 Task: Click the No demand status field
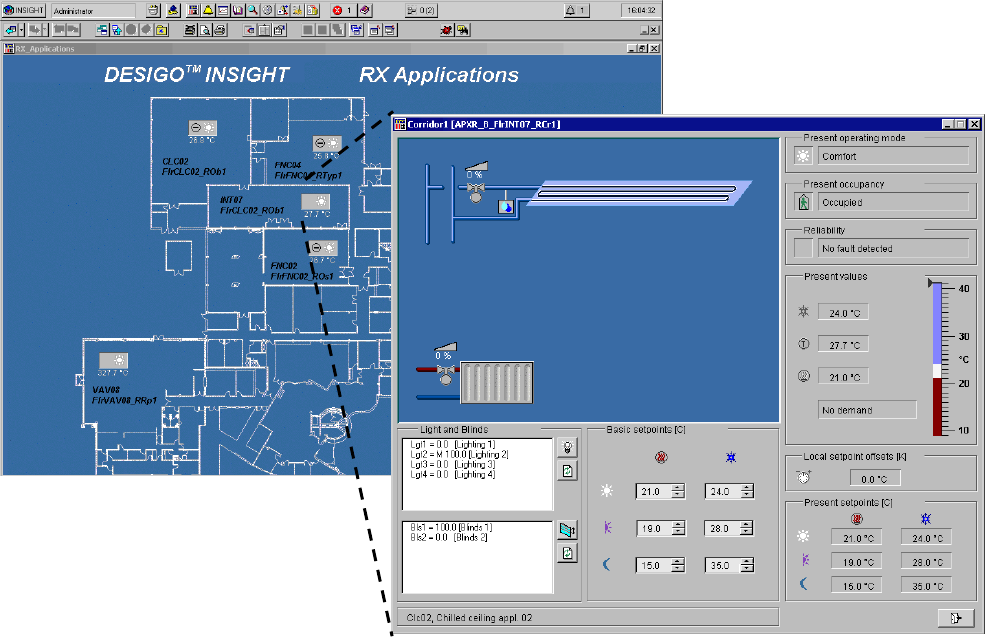point(867,410)
